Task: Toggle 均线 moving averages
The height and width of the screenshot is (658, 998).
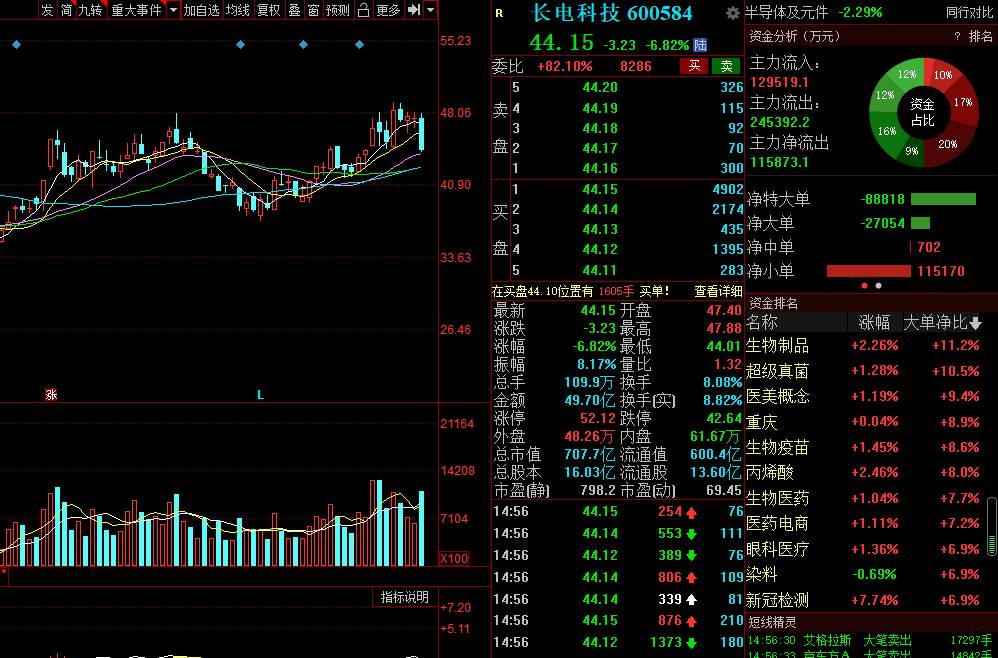Action: pyautogui.click(x=238, y=10)
